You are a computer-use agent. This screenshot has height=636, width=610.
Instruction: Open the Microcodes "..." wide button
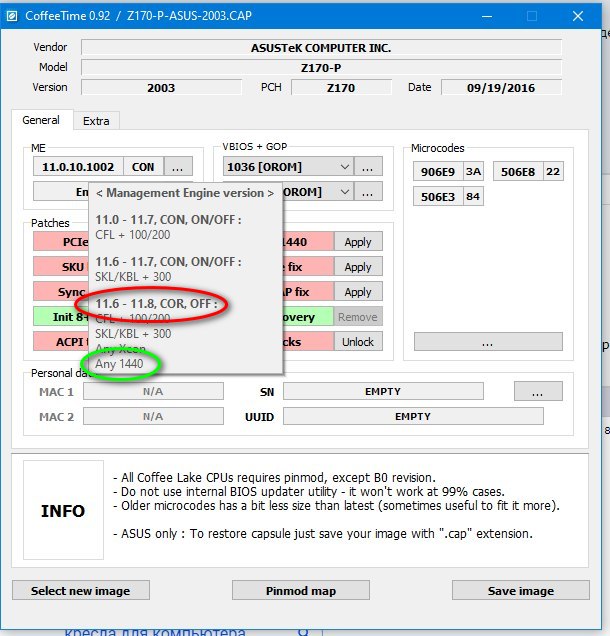(488, 342)
